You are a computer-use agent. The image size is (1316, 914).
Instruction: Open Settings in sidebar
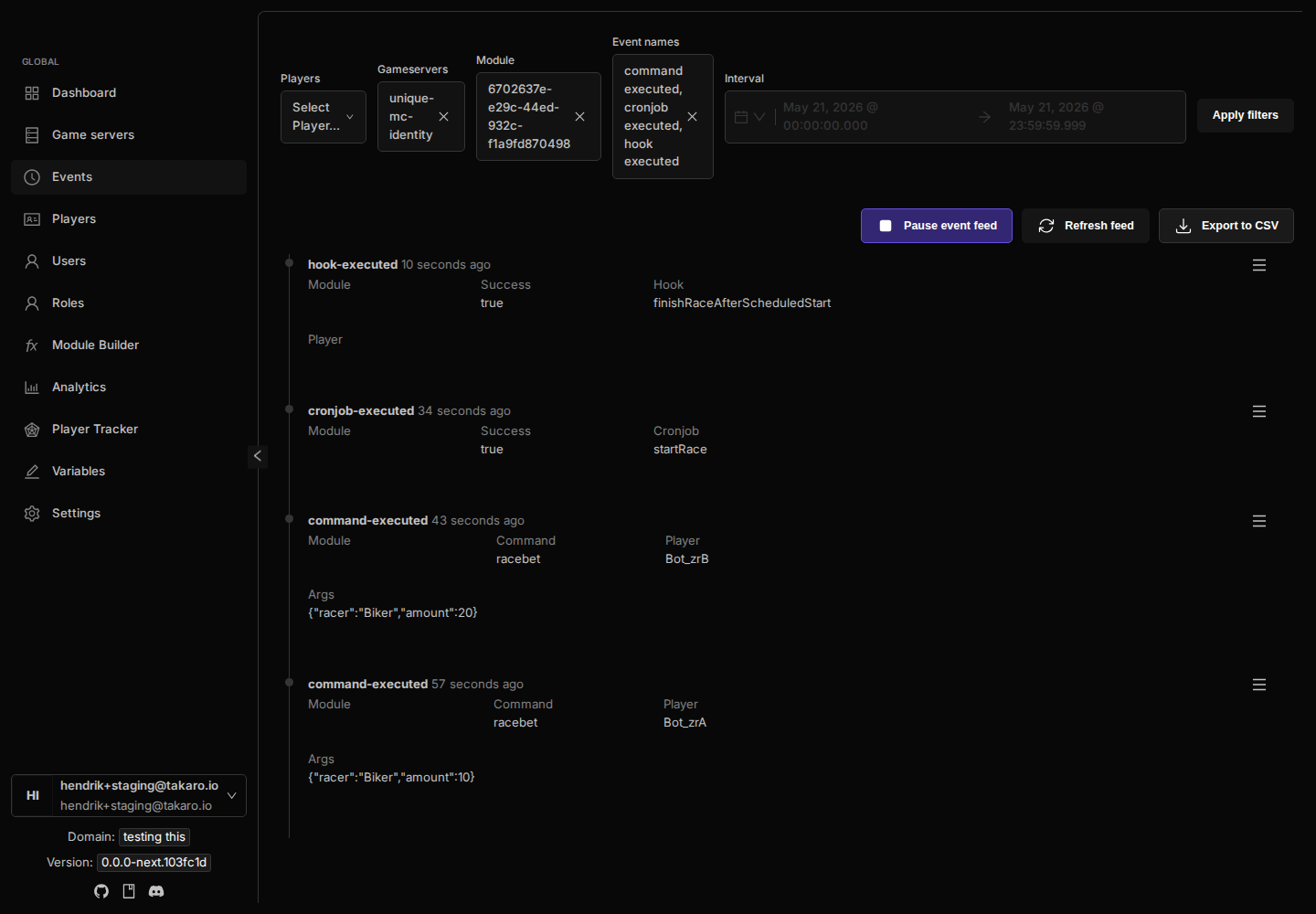[129, 514]
